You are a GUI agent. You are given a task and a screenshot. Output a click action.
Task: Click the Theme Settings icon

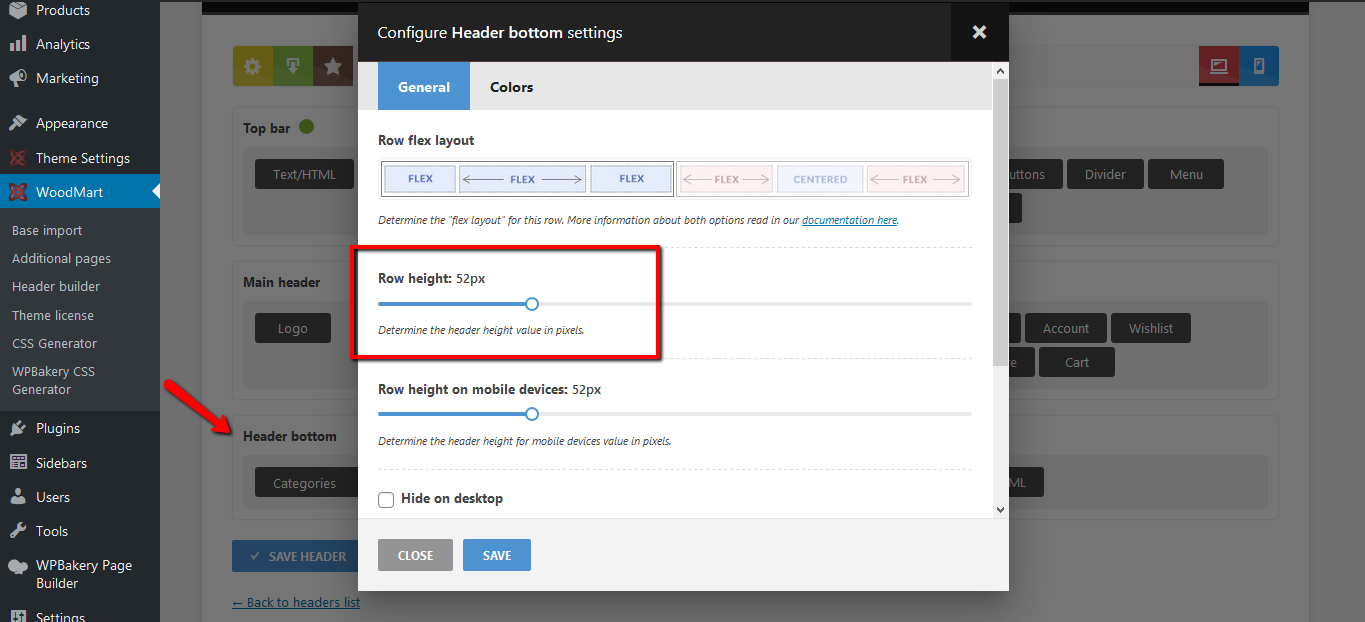pos(17,158)
